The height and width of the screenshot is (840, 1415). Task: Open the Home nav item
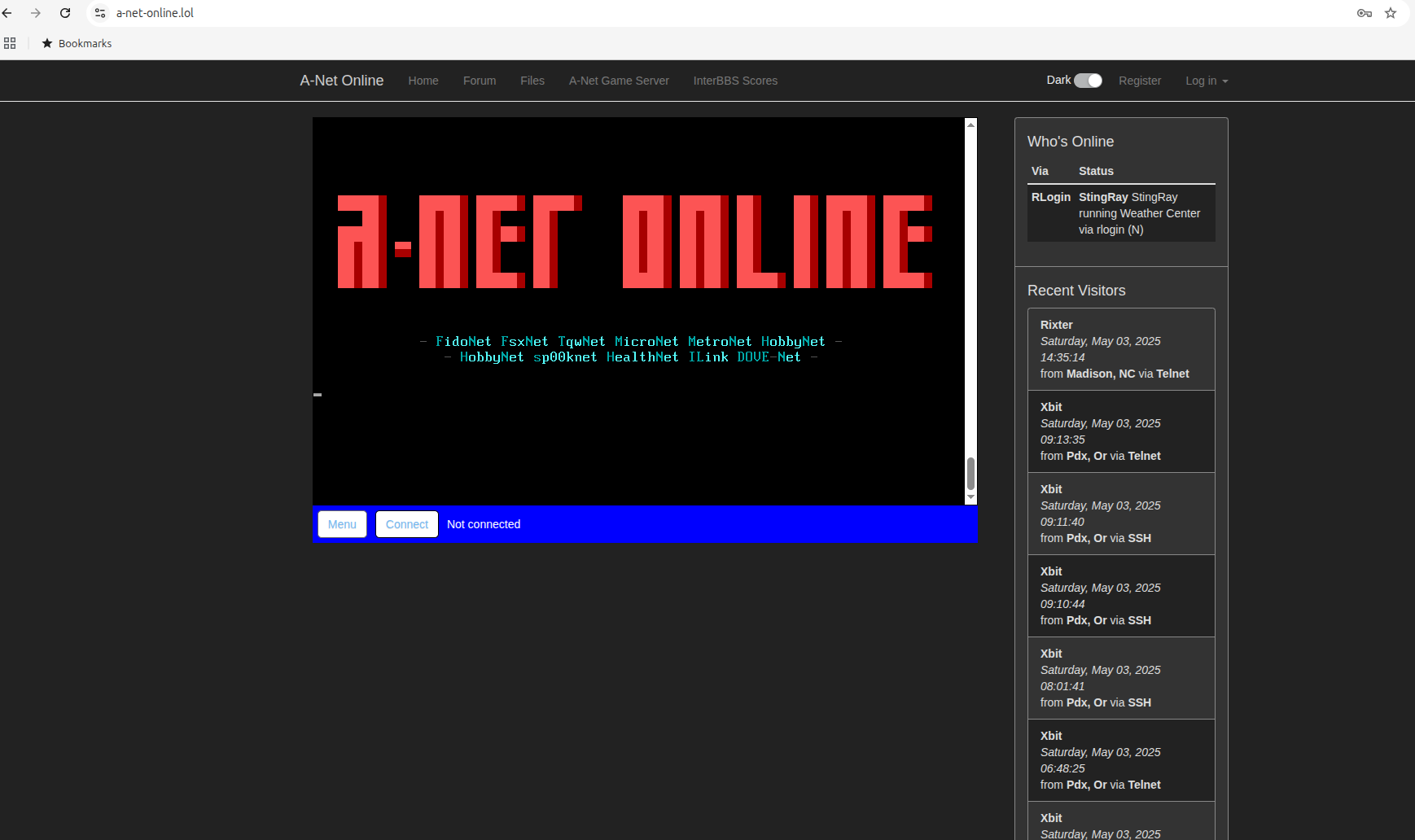423,81
